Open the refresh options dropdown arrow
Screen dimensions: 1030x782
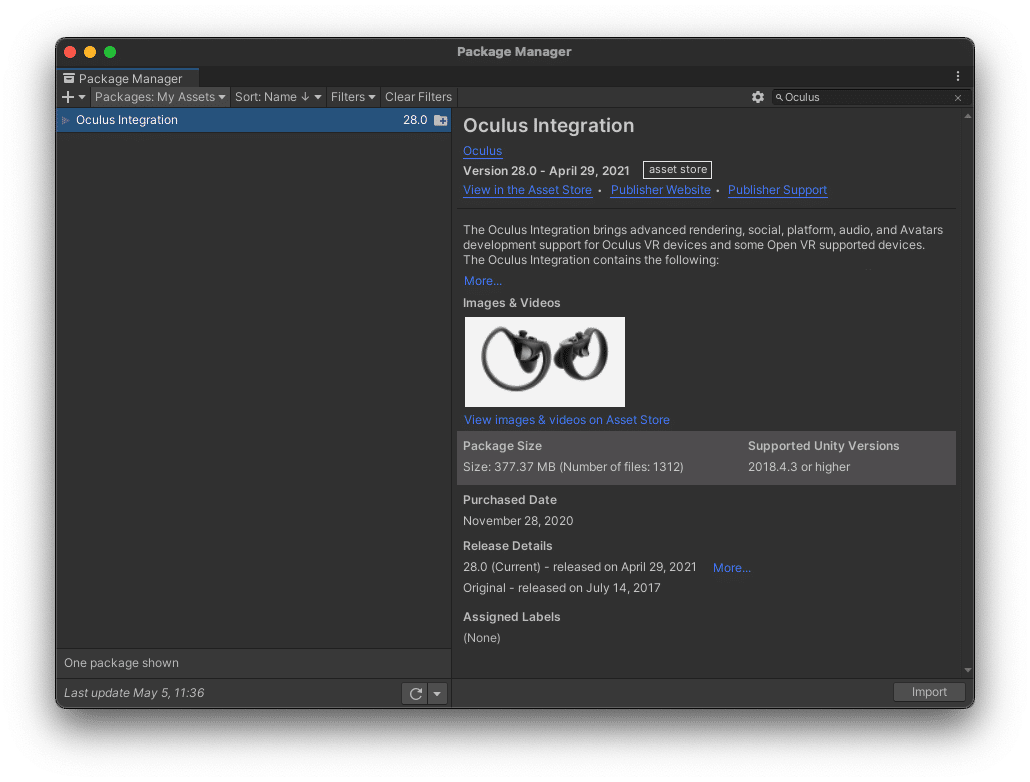click(437, 693)
